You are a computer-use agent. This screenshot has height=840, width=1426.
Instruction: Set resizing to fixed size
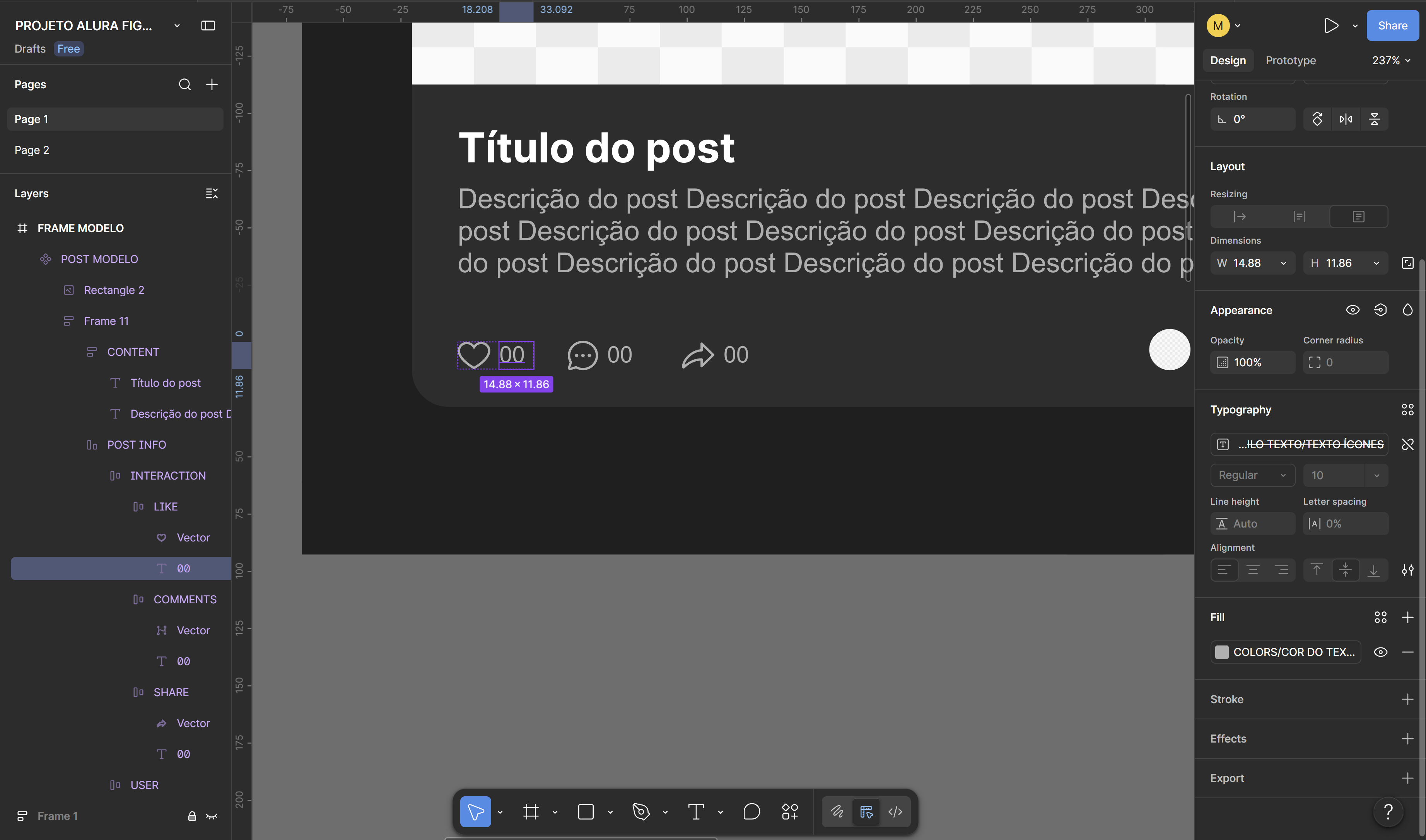[x=1358, y=217]
